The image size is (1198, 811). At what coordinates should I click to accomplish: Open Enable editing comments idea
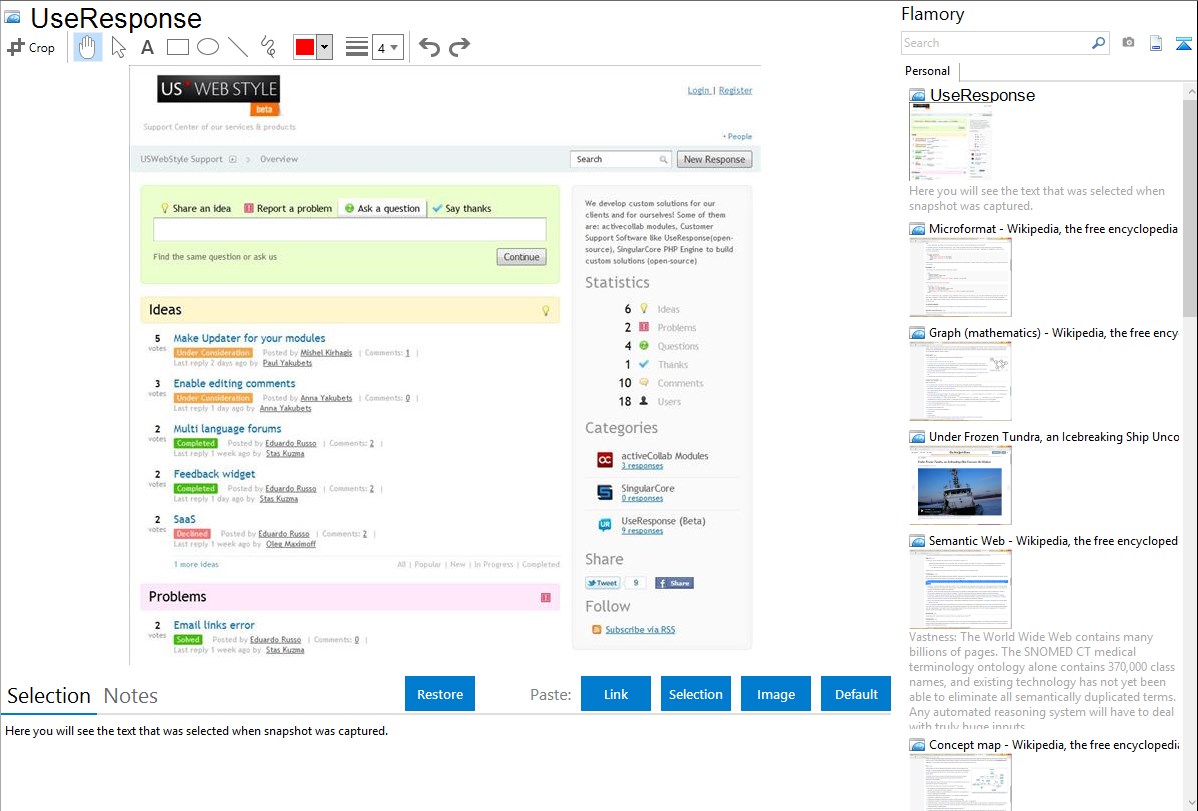tap(234, 383)
